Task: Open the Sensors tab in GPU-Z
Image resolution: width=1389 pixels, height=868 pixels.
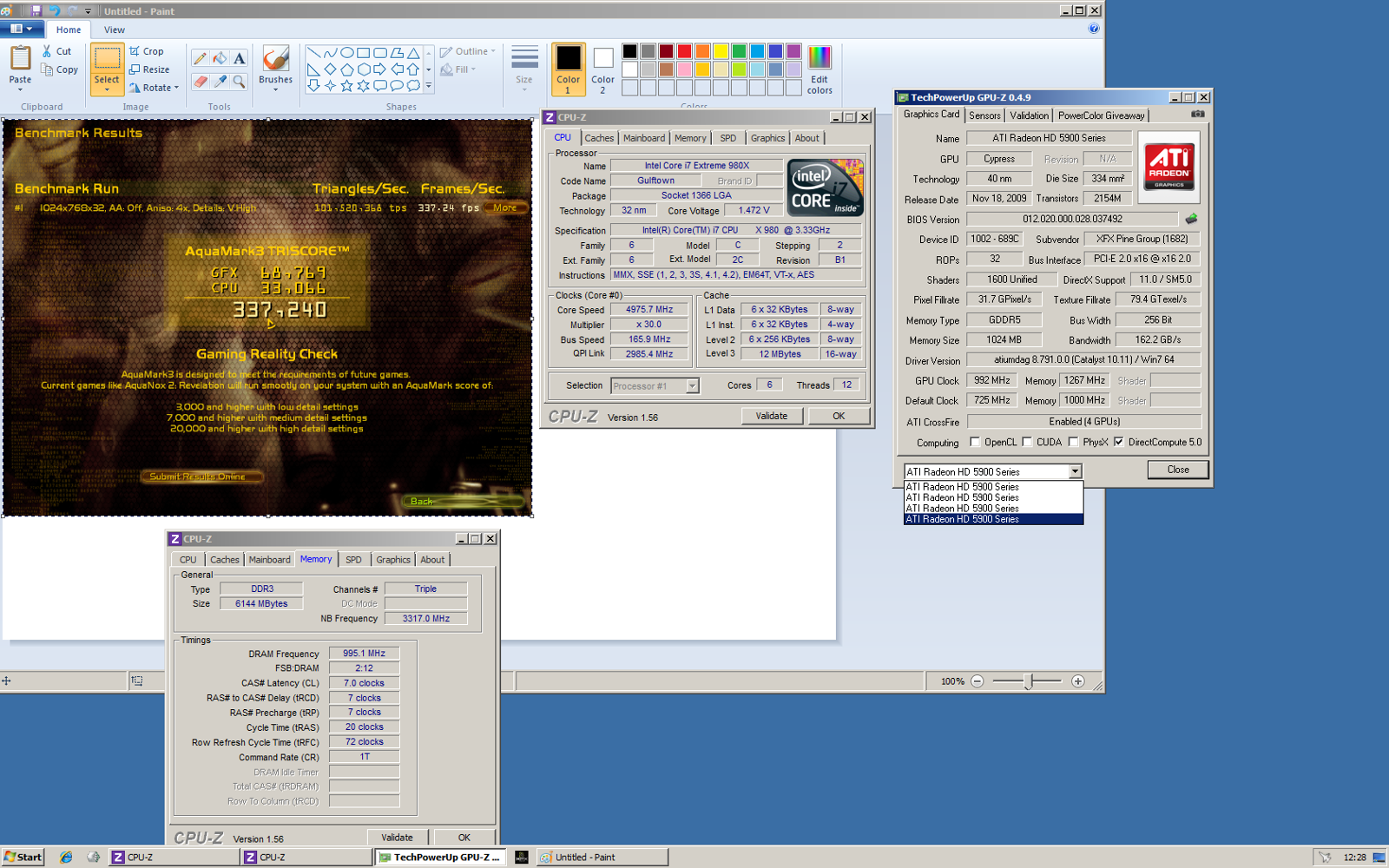Action: click(984, 115)
